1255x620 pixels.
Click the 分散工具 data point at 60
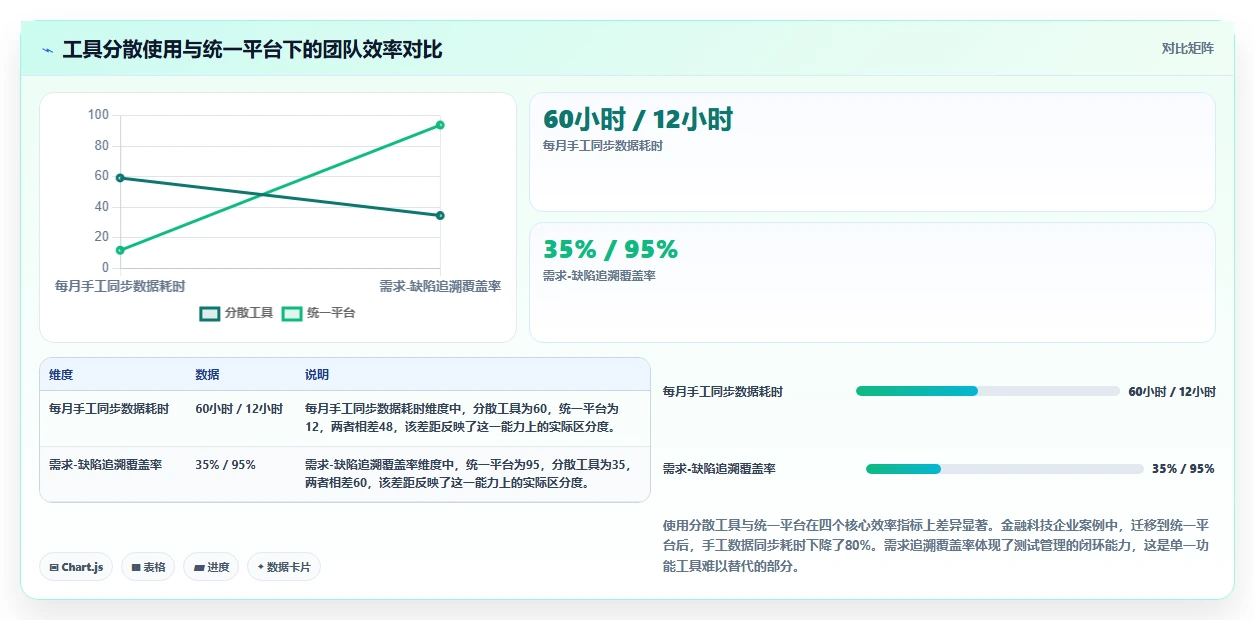120,178
